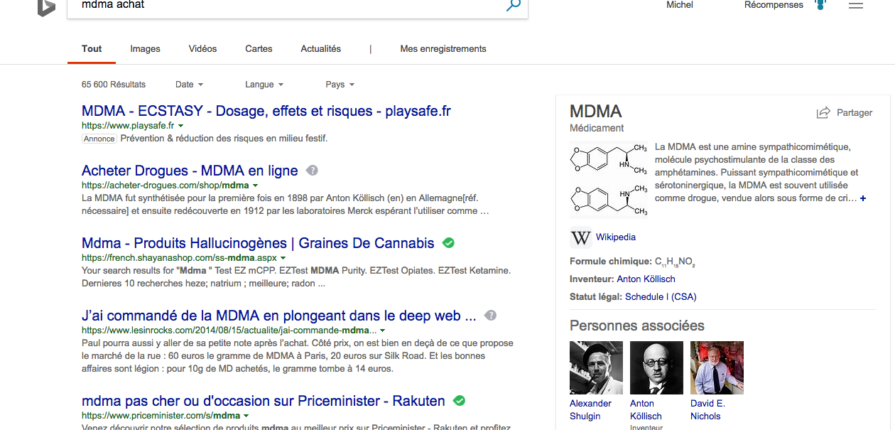Click the search magnifier icon

[513, 5]
